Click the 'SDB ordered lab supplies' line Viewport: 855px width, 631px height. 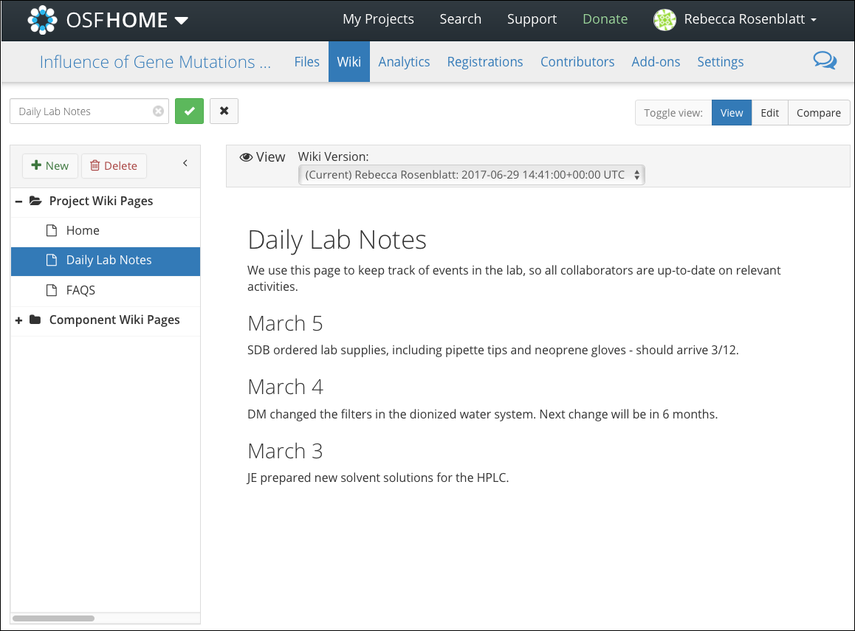pos(492,350)
